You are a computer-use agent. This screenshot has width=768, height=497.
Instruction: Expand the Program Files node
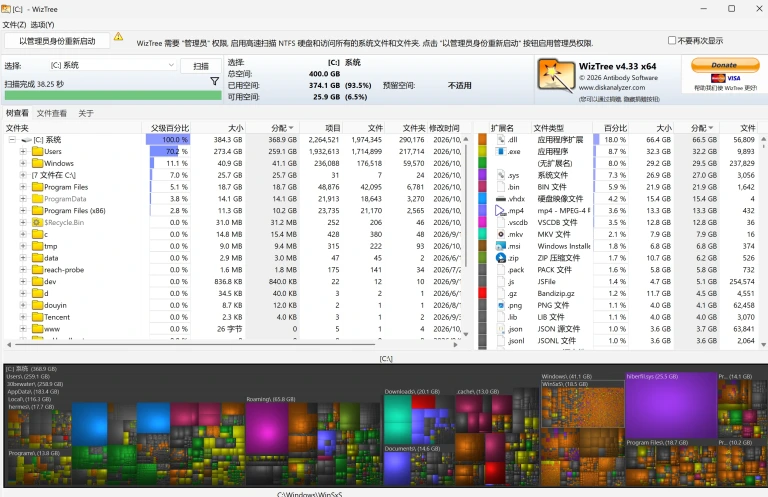point(23,187)
